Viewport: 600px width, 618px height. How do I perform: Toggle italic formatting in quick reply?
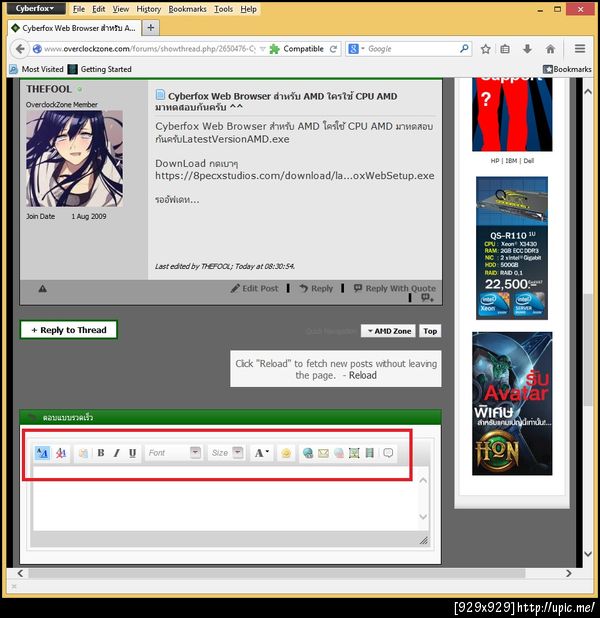click(117, 453)
